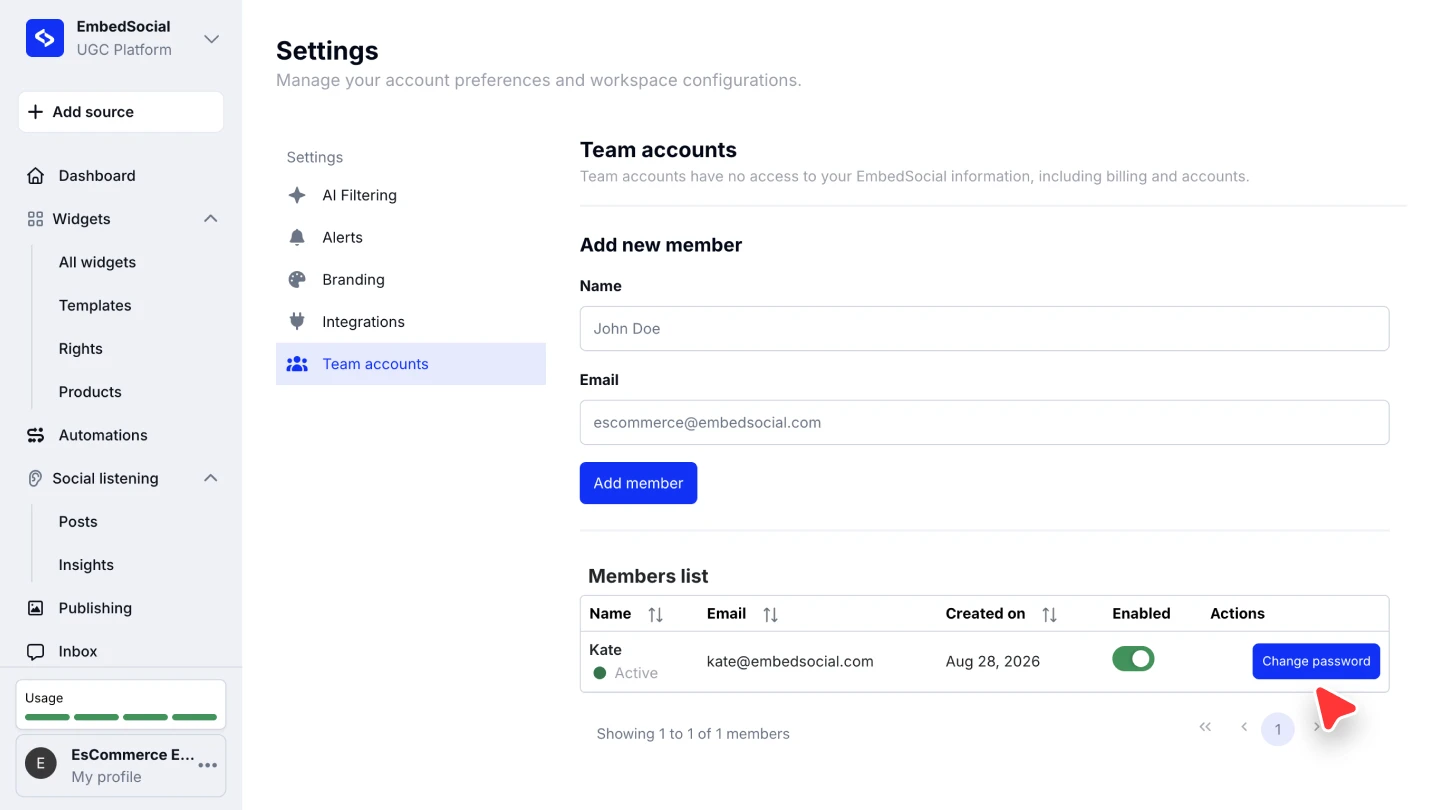Click the Team accounts people icon

pos(297,364)
